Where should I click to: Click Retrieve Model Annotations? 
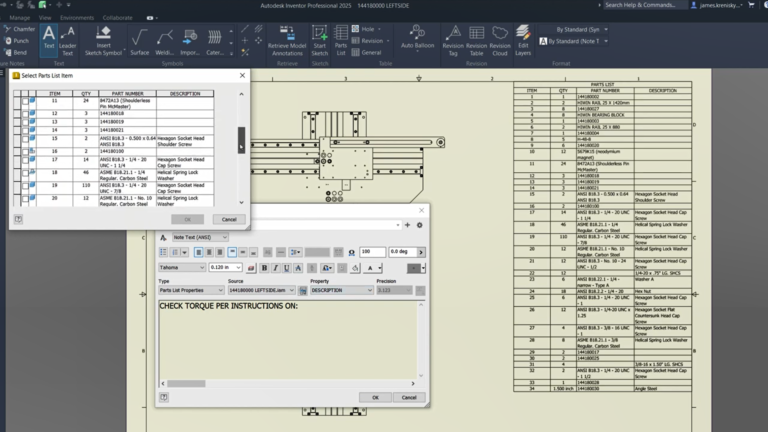287,40
